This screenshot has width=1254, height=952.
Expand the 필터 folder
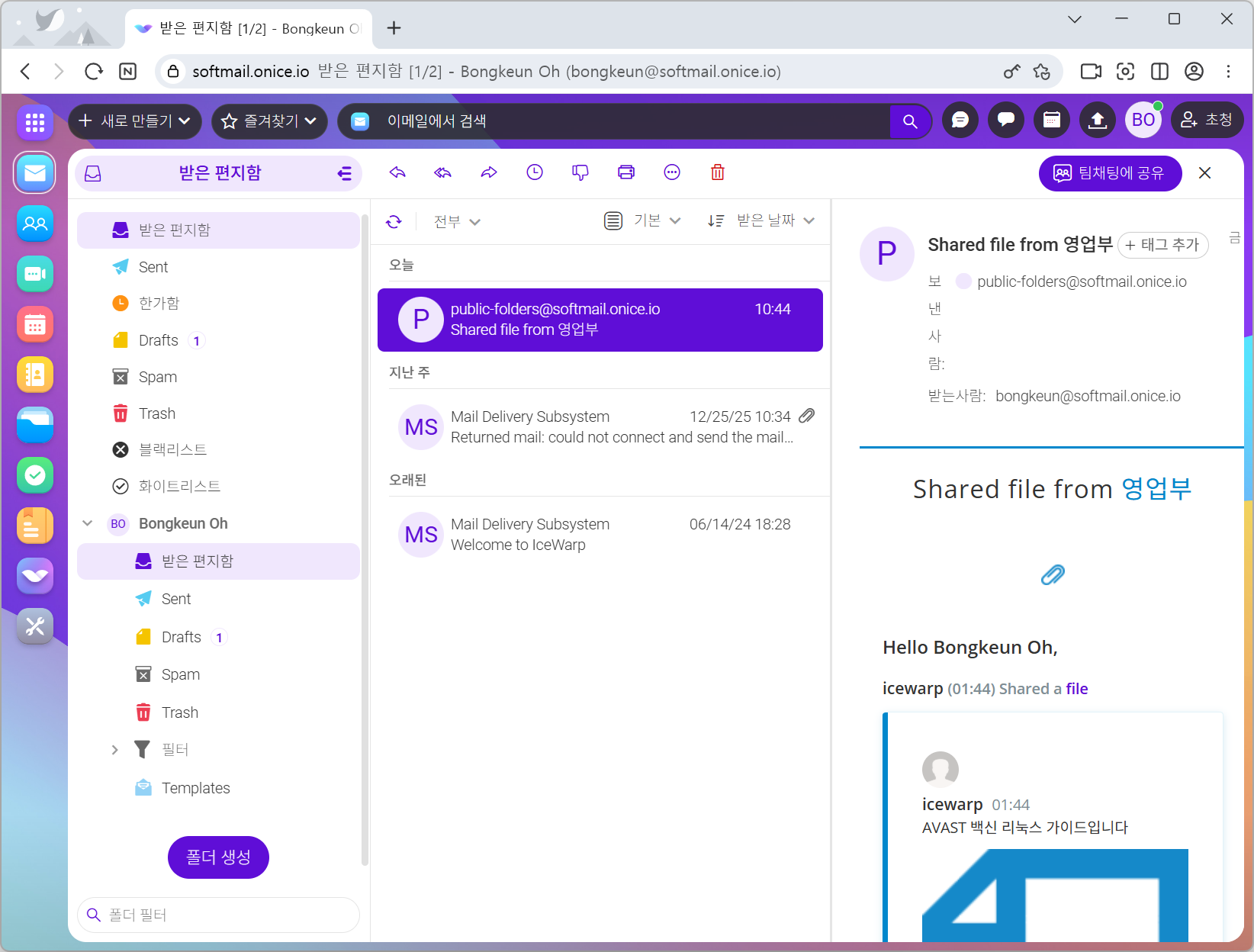coord(114,750)
